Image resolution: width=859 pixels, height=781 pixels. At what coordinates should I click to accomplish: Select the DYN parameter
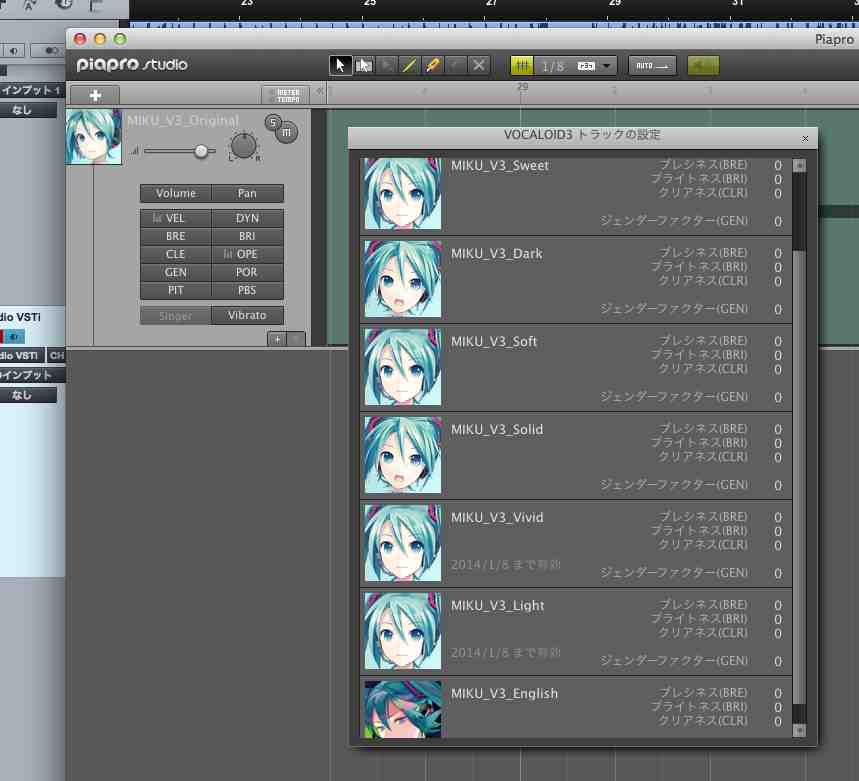[x=247, y=219]
